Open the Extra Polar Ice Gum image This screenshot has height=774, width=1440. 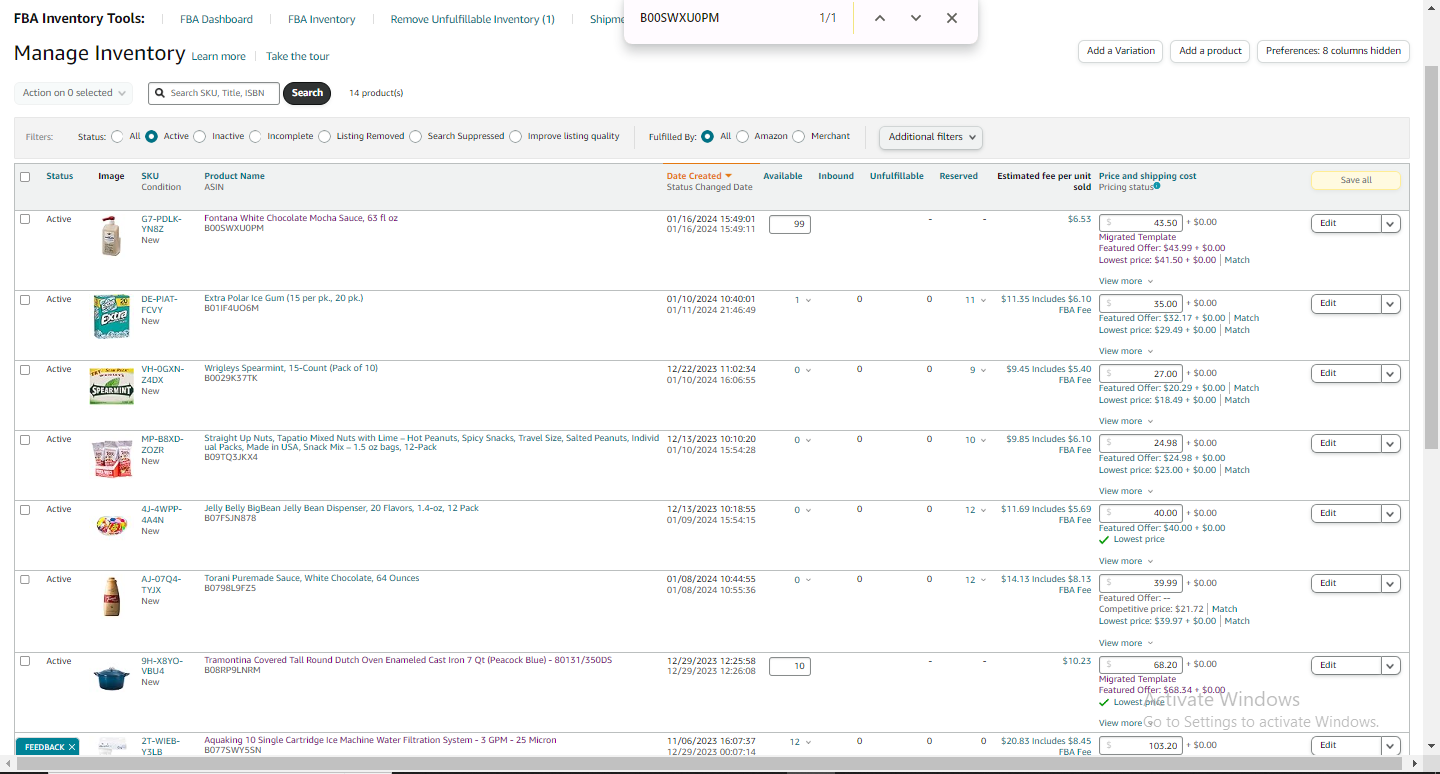click(x=111, y=317)
